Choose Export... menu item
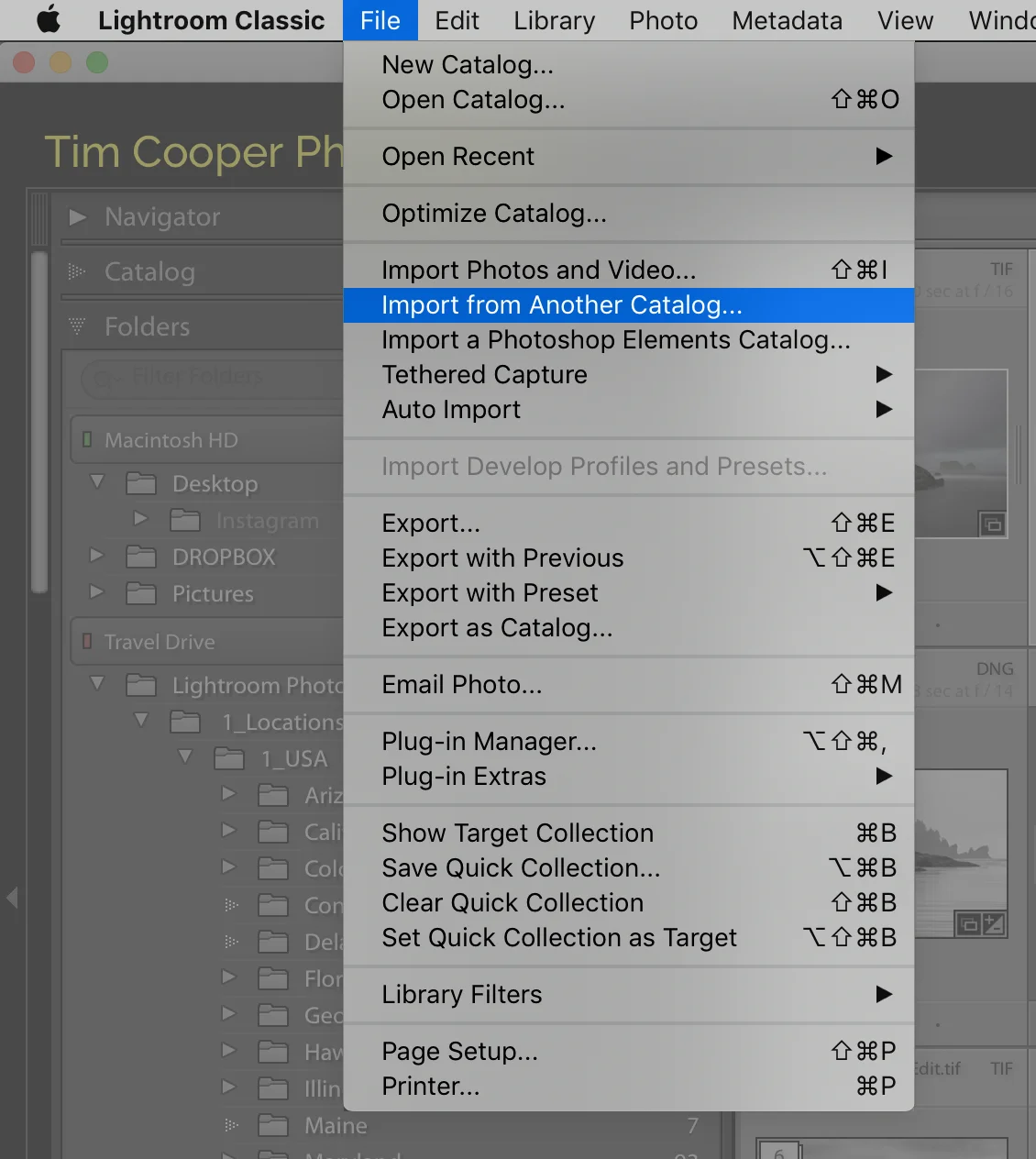The width and height of the screenshot is (1036, 1159). pyautogui.click(x=629, y=524)
